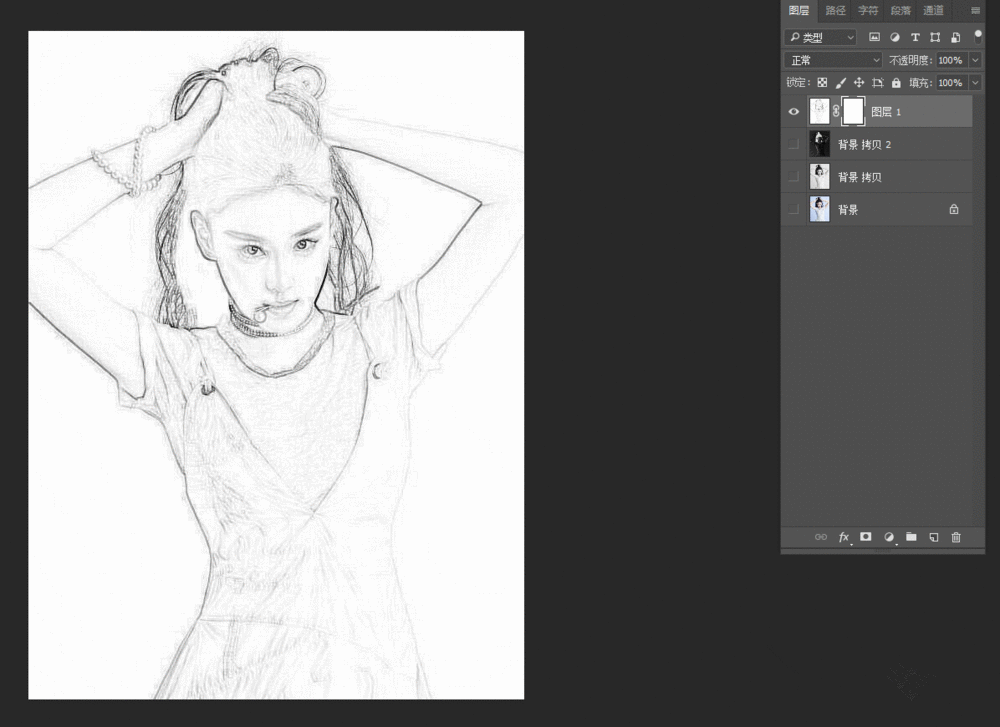Switch to the 通道 tab

(x=933, y=11)
